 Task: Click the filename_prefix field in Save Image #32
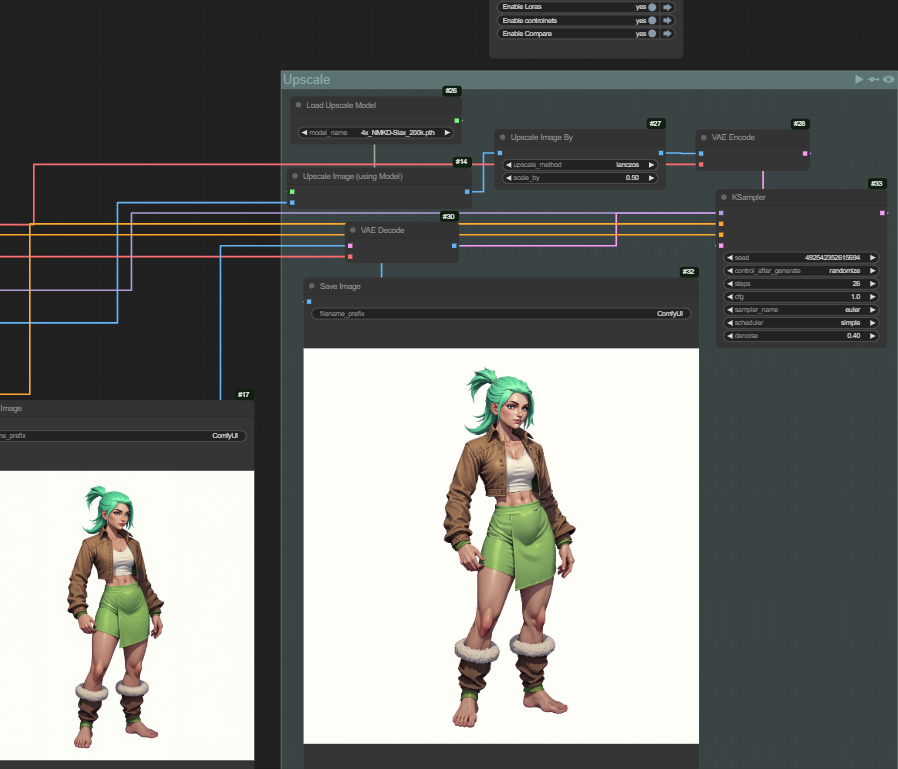pos(501,314)
